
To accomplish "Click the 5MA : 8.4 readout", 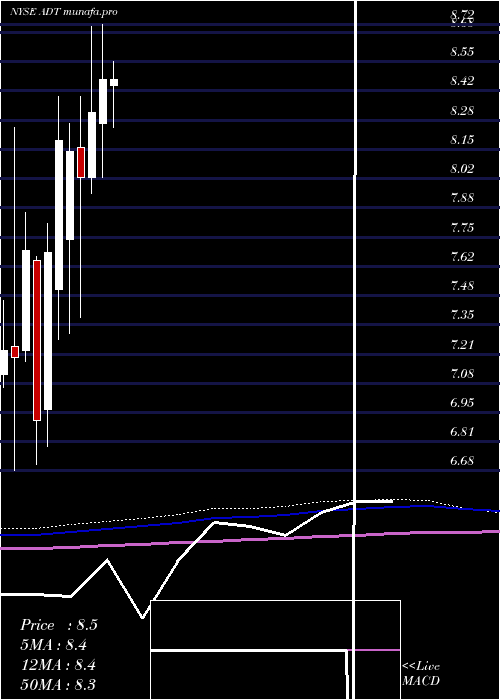I will pyautogui.click(x=54, y=645).
